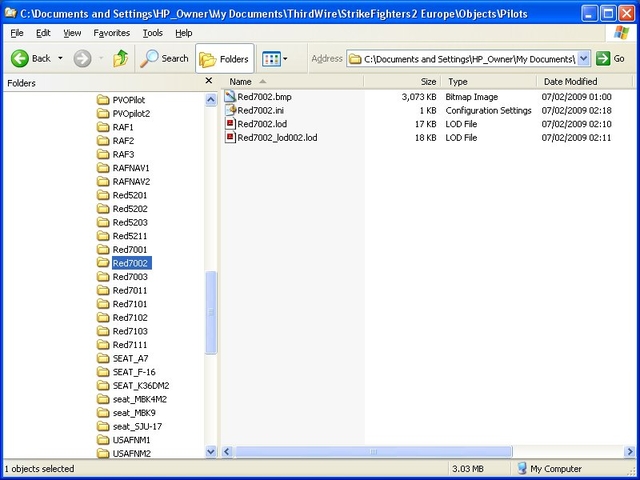Click the PVOpilot2 folder icon
Screen dimensions: 640x480
tap(103, 113)
